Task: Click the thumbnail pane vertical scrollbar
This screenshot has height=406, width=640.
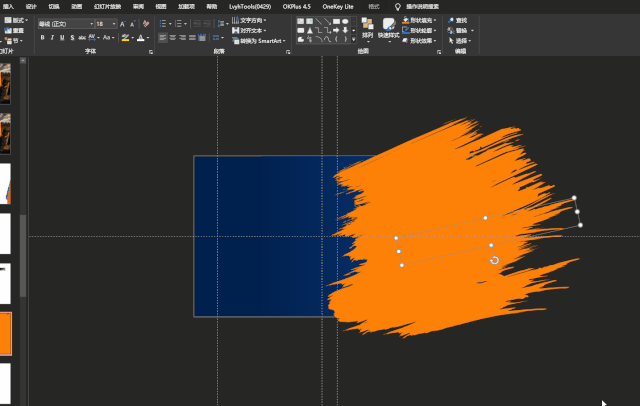Action: coord(23,255)
